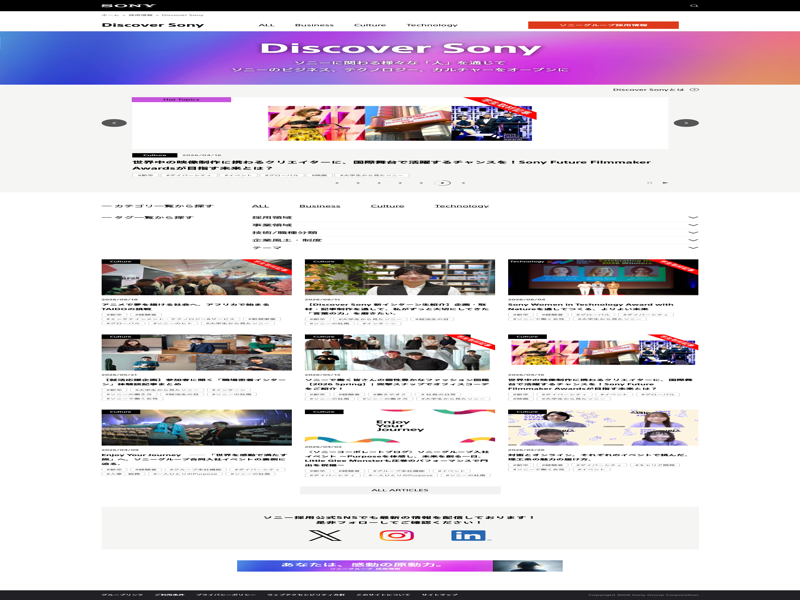The image size is (800, 600).
Task: Open the 'Discover Sonyとは' help icon
Action: tap(694, 89)
